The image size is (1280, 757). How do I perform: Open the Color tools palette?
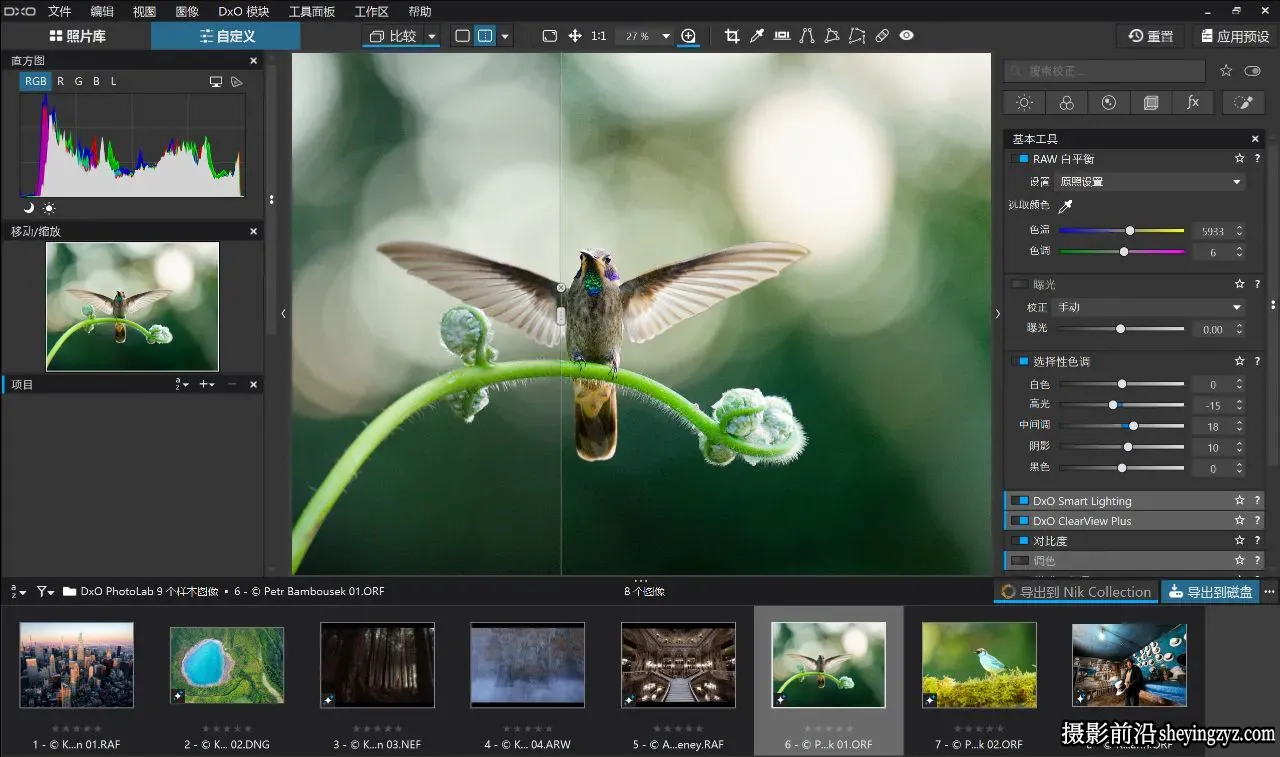(1066, 102)
